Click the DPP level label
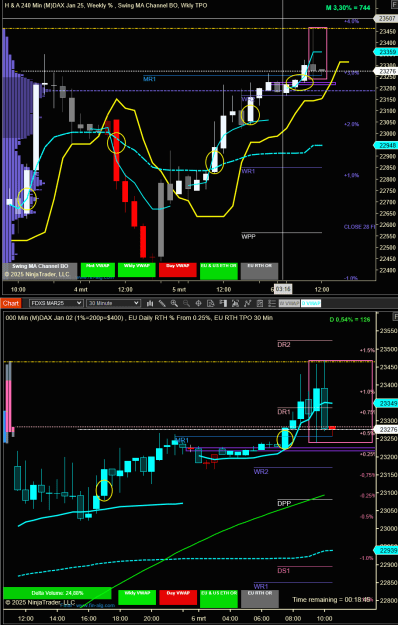This screenshot has width=398, height=625. (x=284, y=503)
